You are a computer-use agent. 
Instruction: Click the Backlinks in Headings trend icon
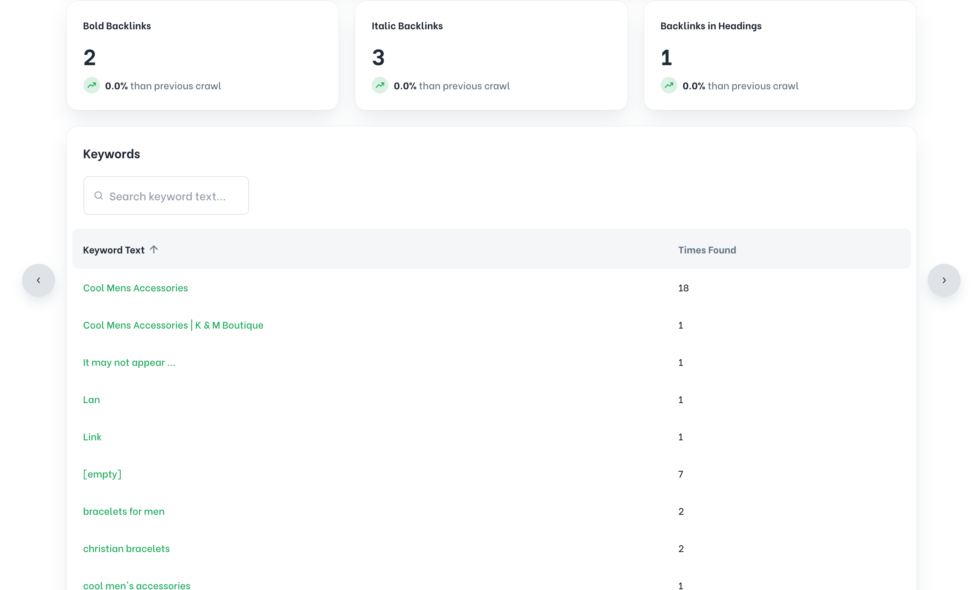(669, 85)
